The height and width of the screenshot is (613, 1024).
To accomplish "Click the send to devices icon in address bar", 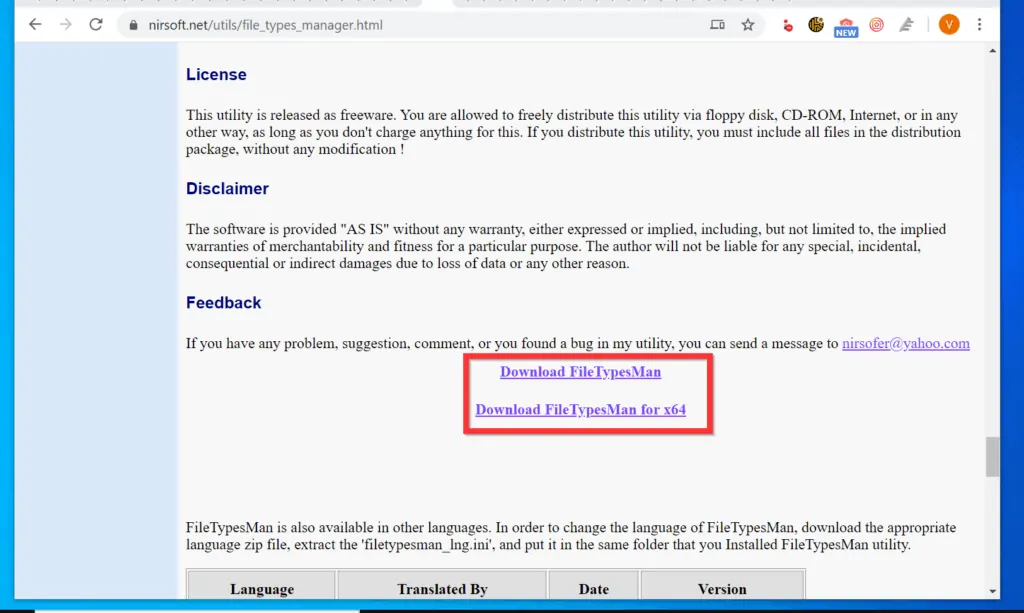I will point(717,25).
